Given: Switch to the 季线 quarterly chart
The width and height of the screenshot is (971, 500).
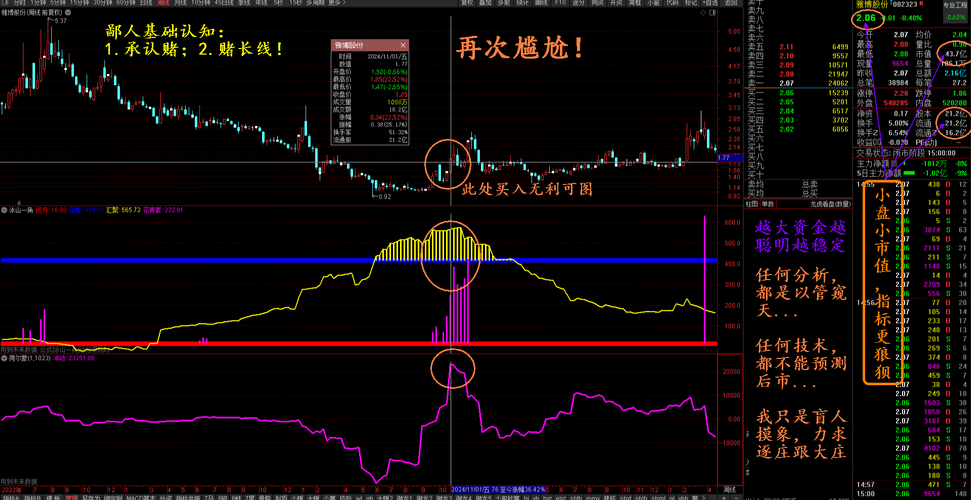Looking at the screenshot, I should pyautogui.click(x=245, y=3).
